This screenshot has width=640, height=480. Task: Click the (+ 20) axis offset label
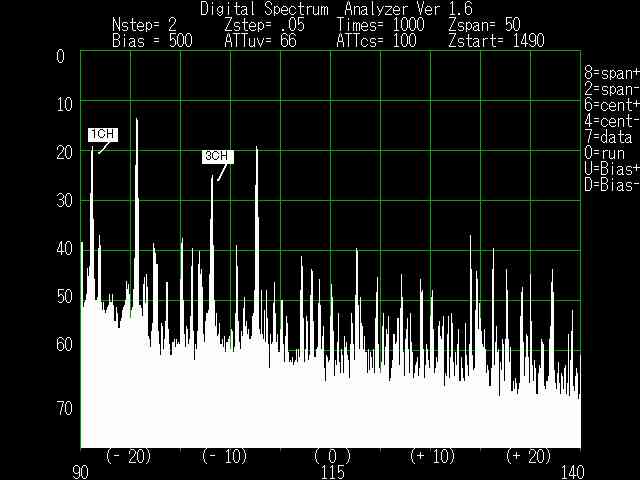point(529,456)
